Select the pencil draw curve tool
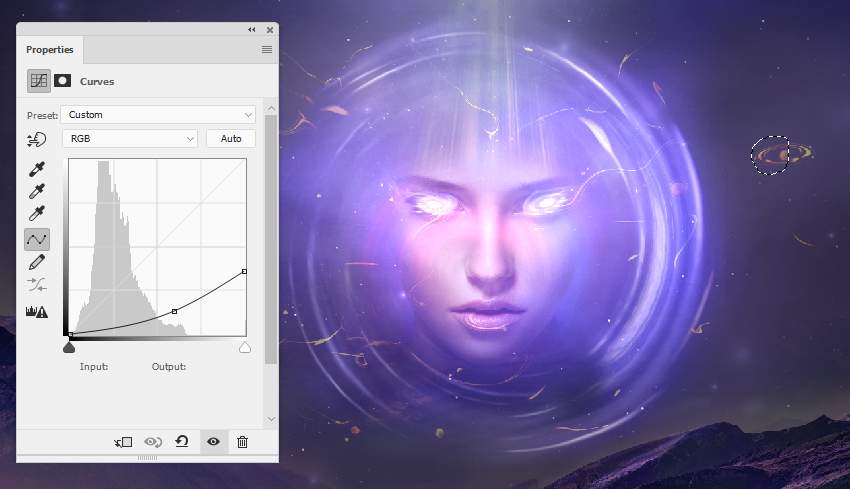Image resolution: width=850 pixels, height=489 pixels. click(x=36, y=262)
